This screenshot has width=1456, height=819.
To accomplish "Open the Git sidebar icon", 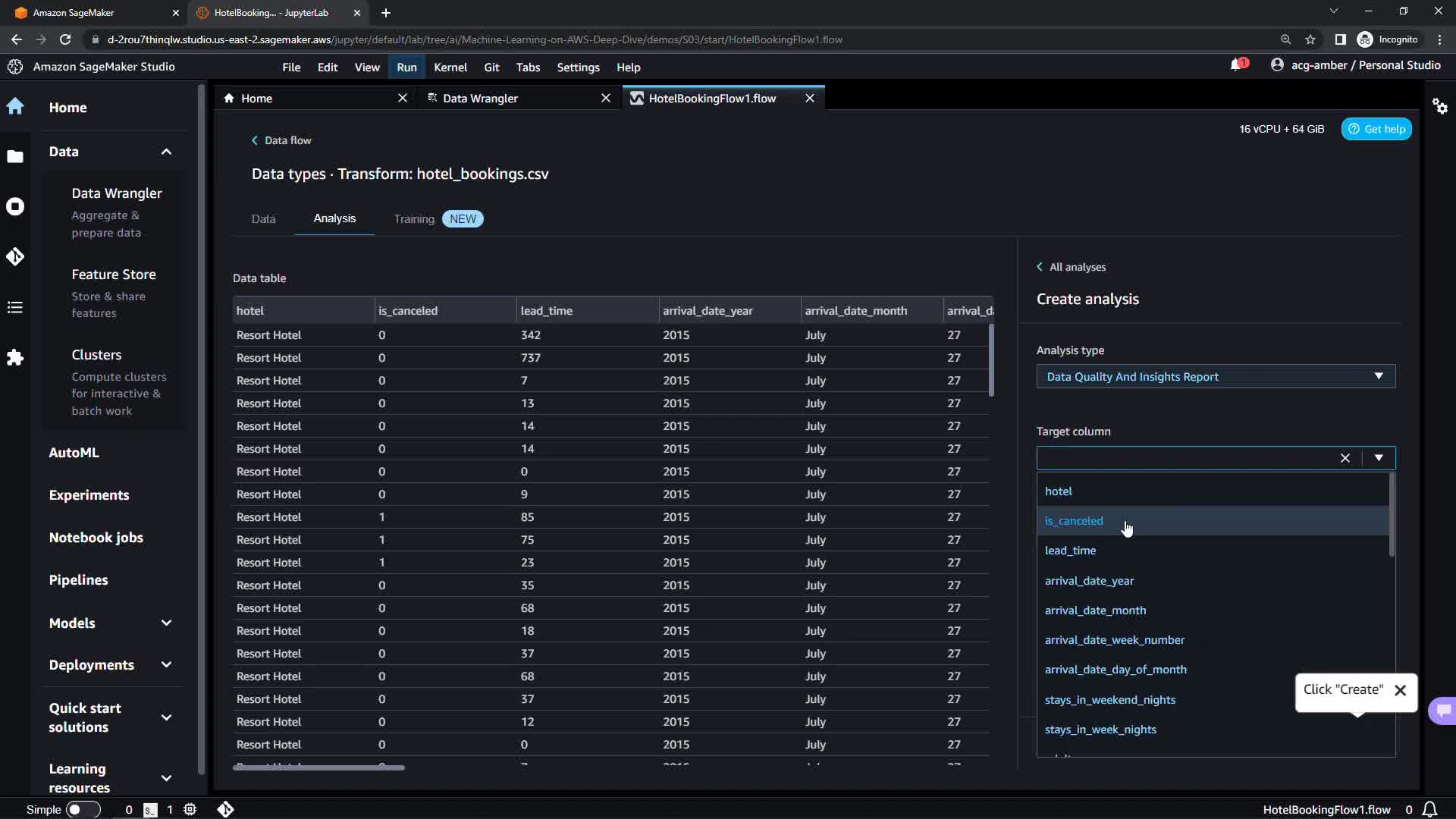I will tap(15, 257).
